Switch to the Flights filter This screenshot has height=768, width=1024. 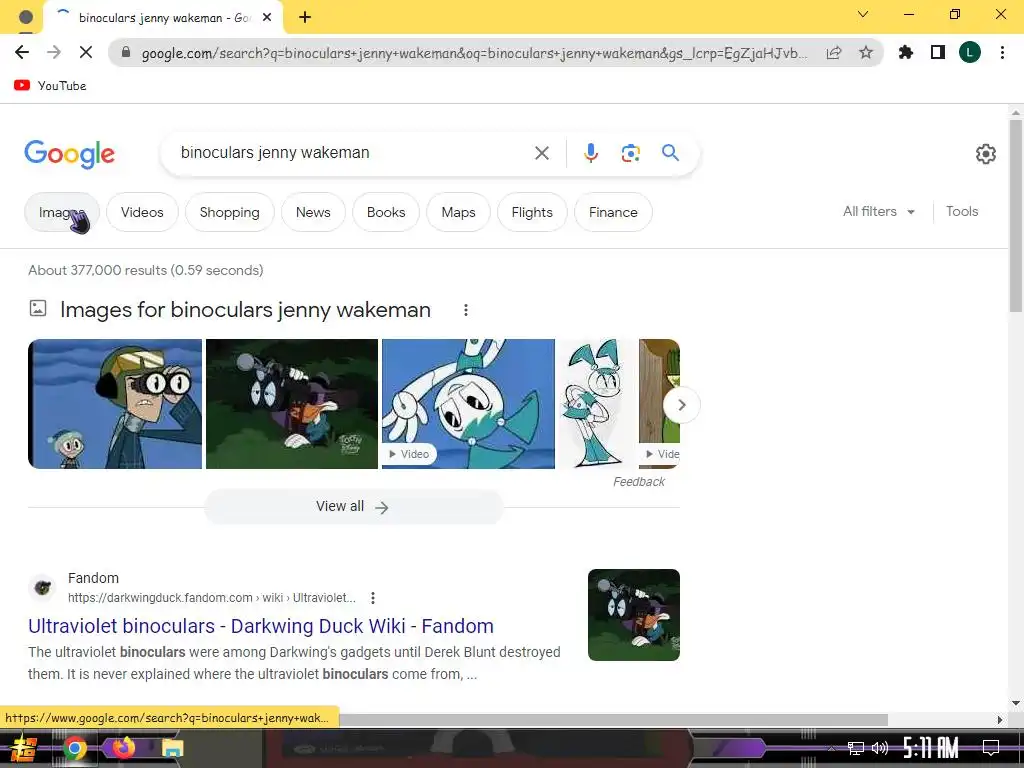pyautogui.click(x=532, y=212)
